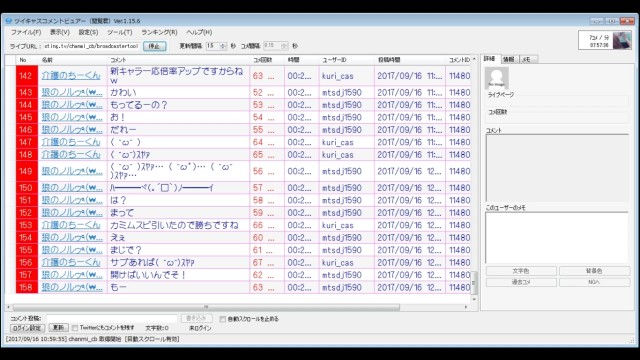640x360 pixels.
Task: Click the app icon in the title bar
Action: 9,20
